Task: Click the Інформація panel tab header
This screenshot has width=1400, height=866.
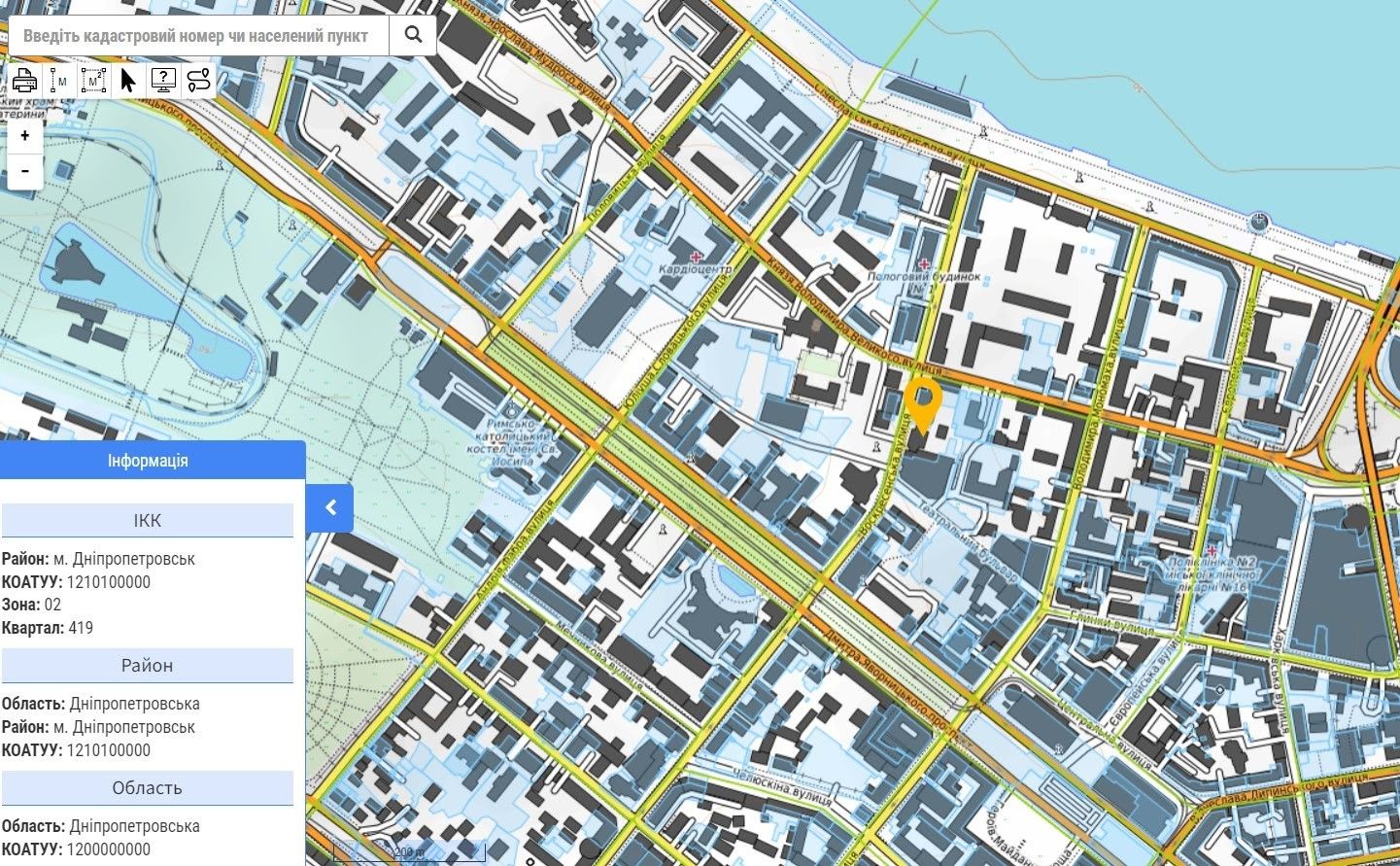Action: (x=148, y=460)
